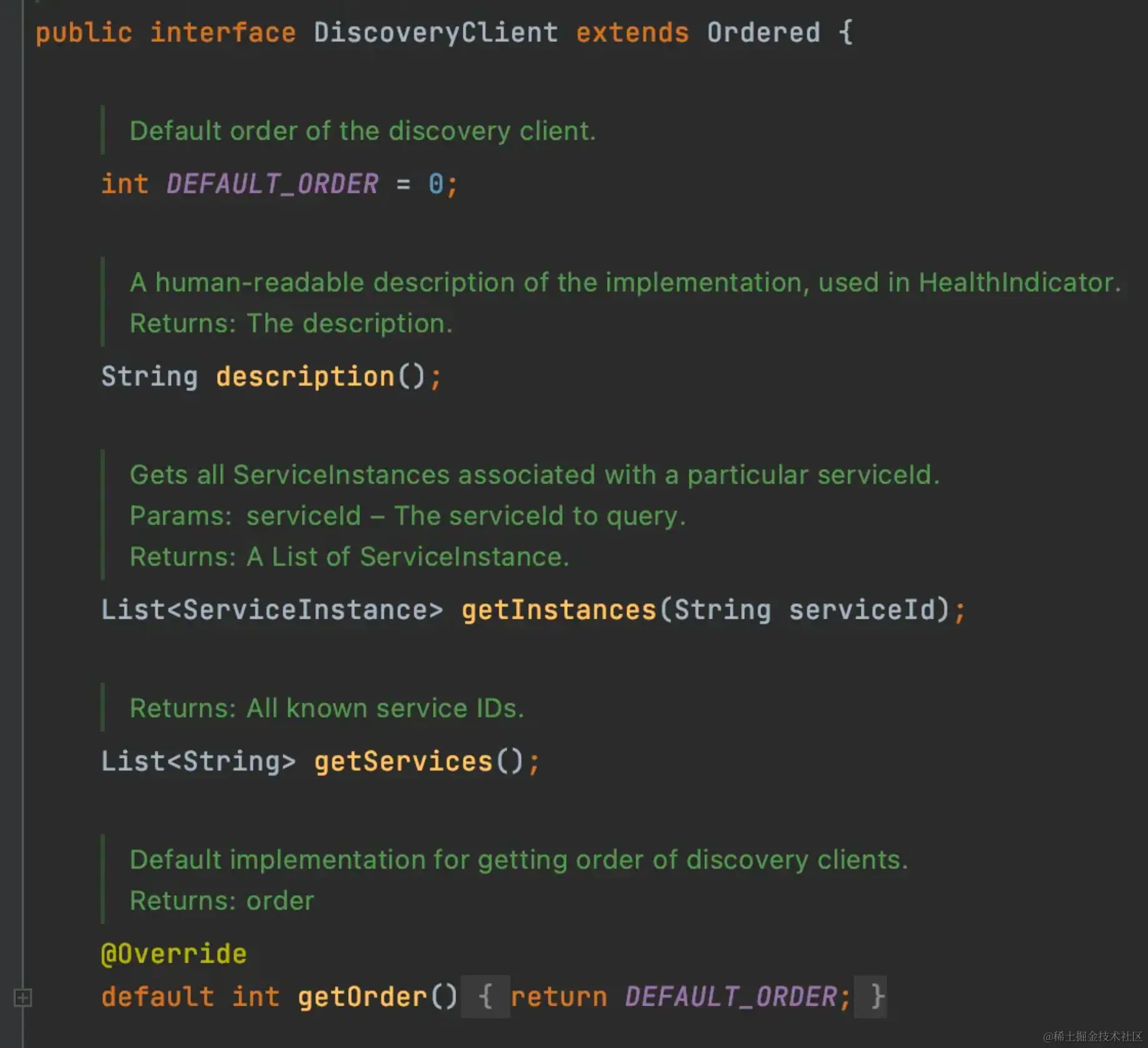1148x1048 pixels.
Task: Click the description() method name
Action: [x=305, y=377]
